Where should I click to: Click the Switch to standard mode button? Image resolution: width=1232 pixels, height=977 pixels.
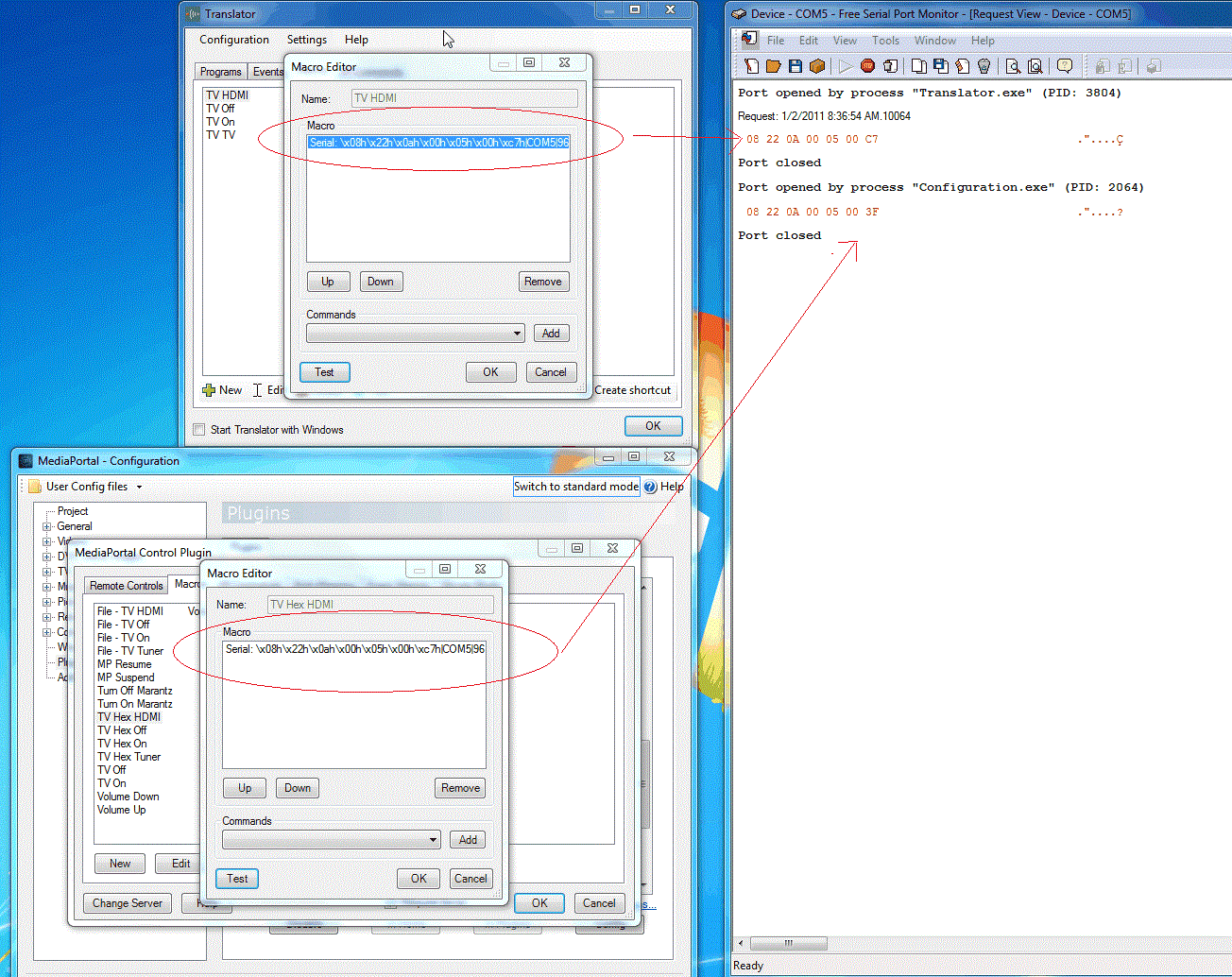pos(575,487)
